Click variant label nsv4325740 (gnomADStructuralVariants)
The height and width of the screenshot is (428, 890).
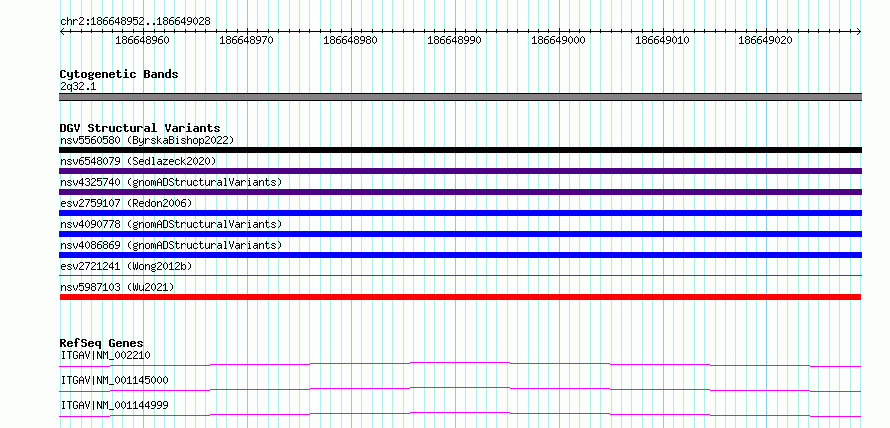[171, 182]
